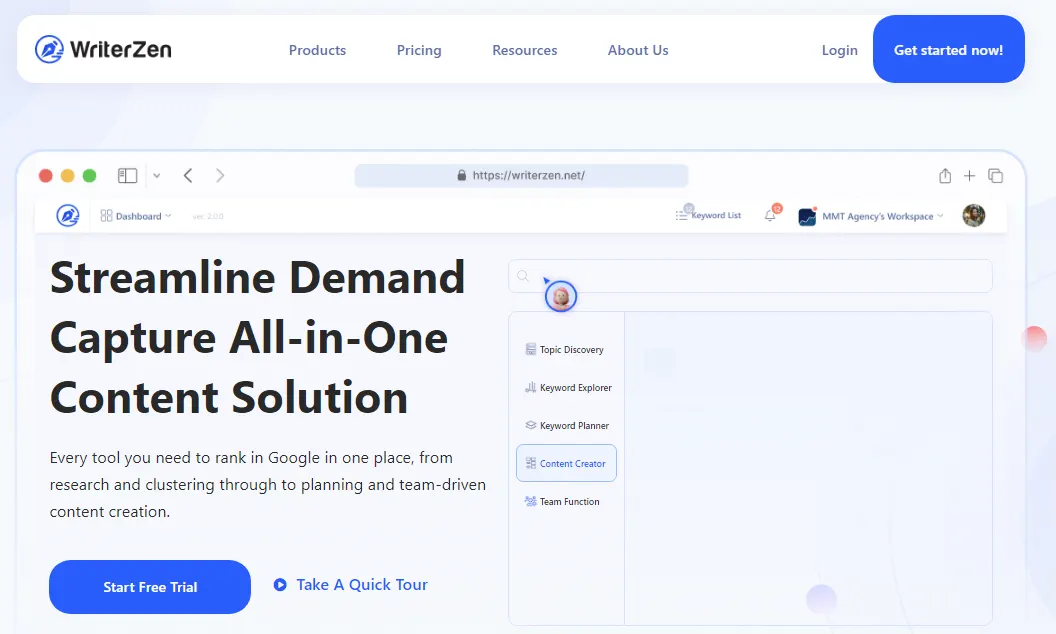Image resolution: width=1056 pixels, height=634 pixels.
Task: Click the pink cursor avatar bubble
Action: tap(561, 296)
